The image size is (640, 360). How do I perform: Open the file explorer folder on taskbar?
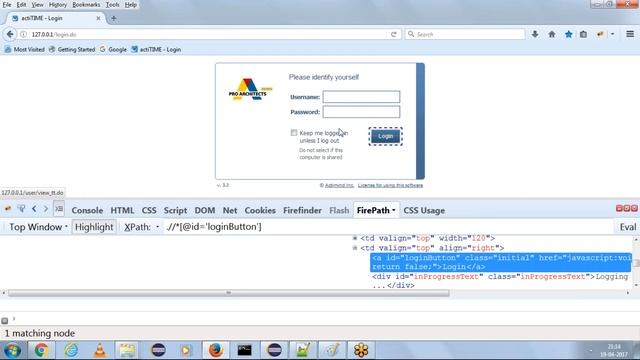[127, 350]
